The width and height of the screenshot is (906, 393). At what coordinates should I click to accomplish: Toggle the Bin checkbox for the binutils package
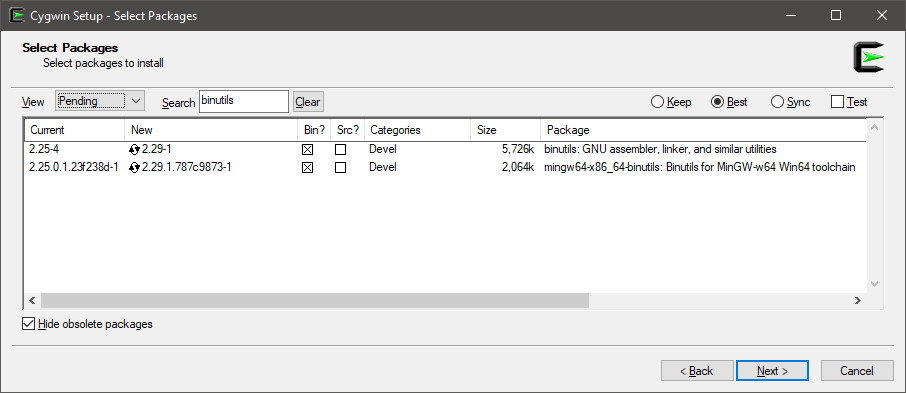[x=307, y=150]
